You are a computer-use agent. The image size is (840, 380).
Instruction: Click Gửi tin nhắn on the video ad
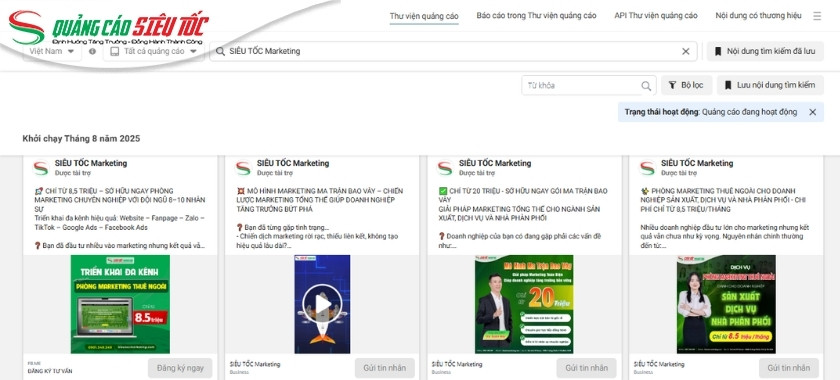385,368
